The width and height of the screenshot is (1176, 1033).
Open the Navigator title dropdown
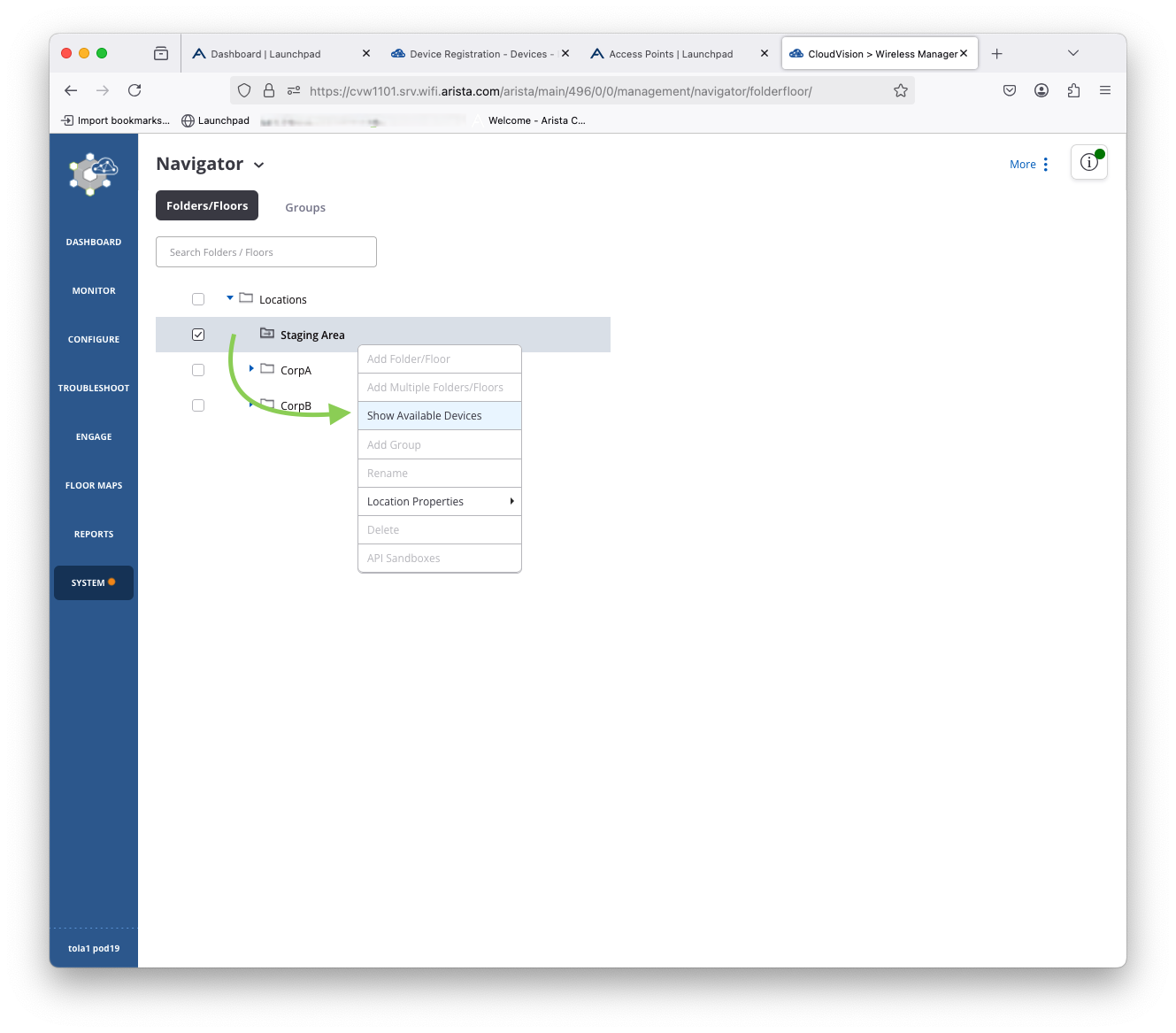pyautogui.click(x=258, y=165)
